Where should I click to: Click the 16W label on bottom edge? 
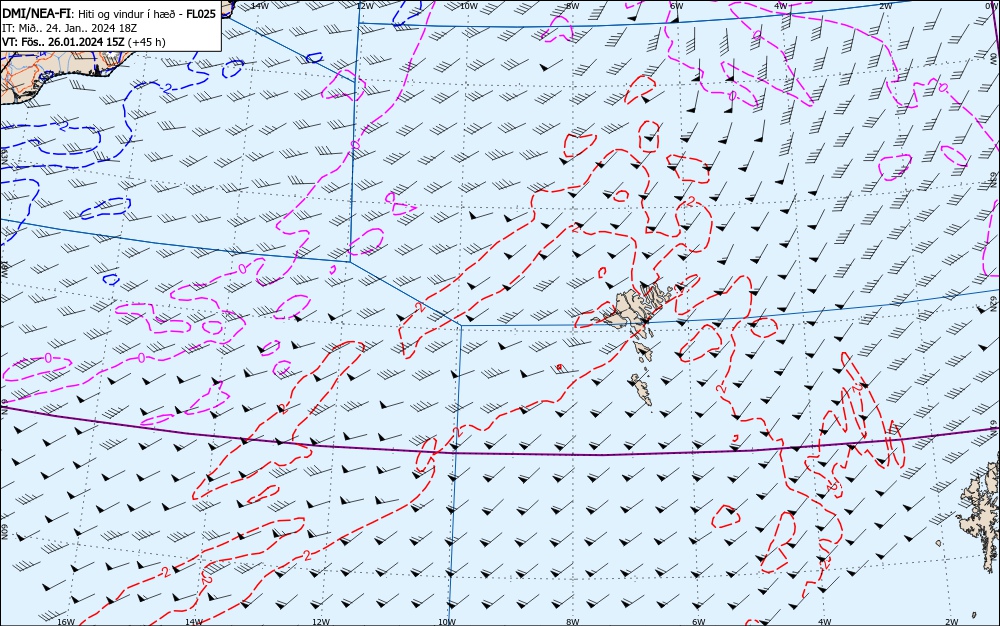tap(66, 622)
